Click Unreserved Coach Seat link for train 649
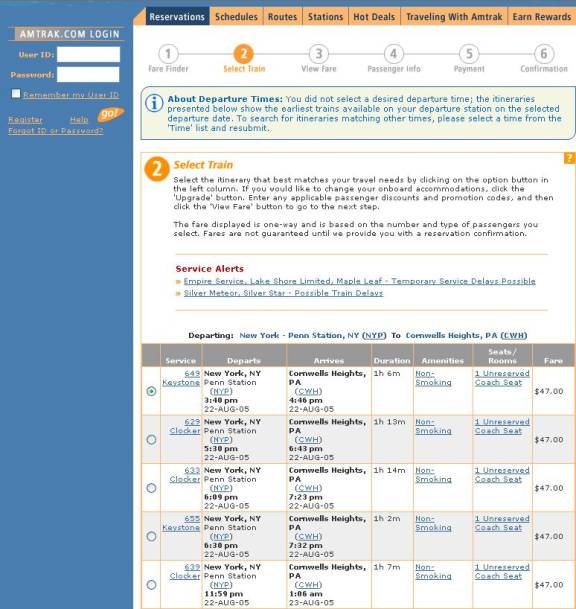This screenshot has width=576, height=609. click(502, 378)
